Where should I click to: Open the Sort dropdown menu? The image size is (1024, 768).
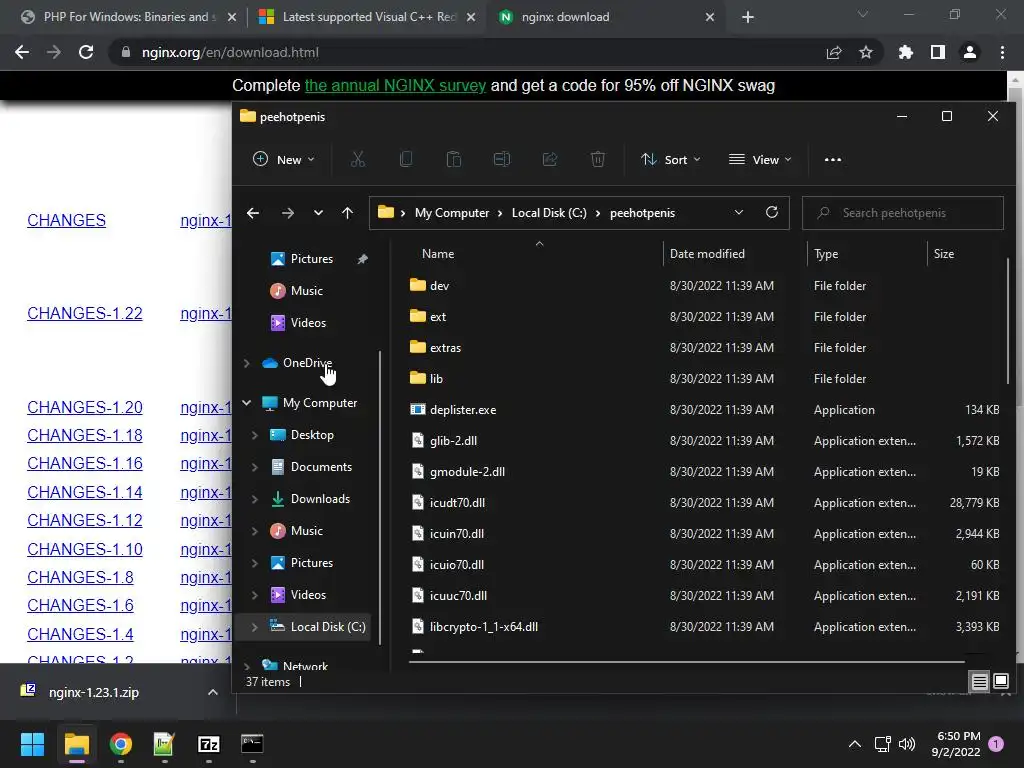(x=671, y=159)
